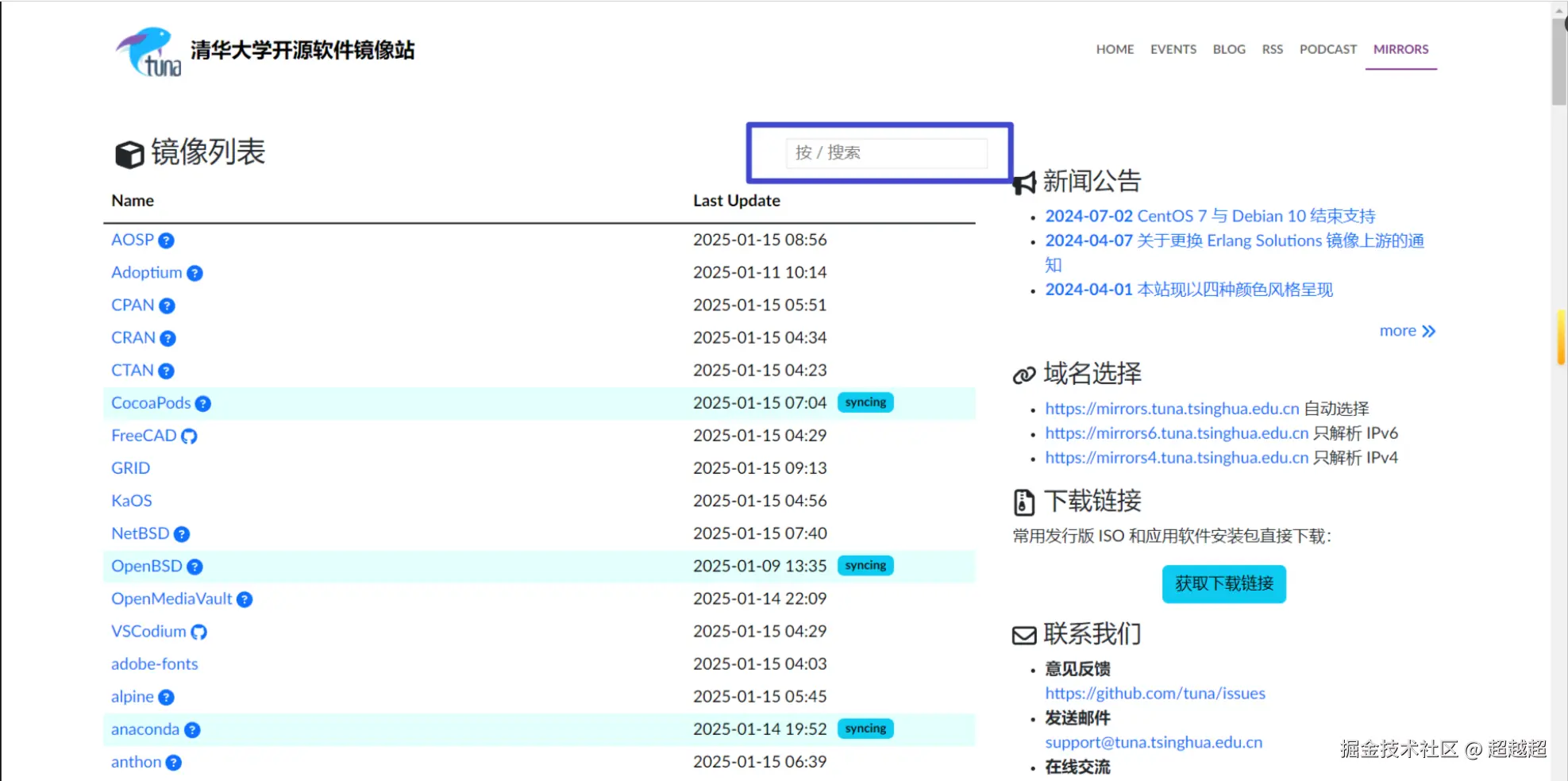Viewport: 1568px width, 781px height.
Task: Select the MIRRORS navigation tab
Action: click(x=1400, y=49)
